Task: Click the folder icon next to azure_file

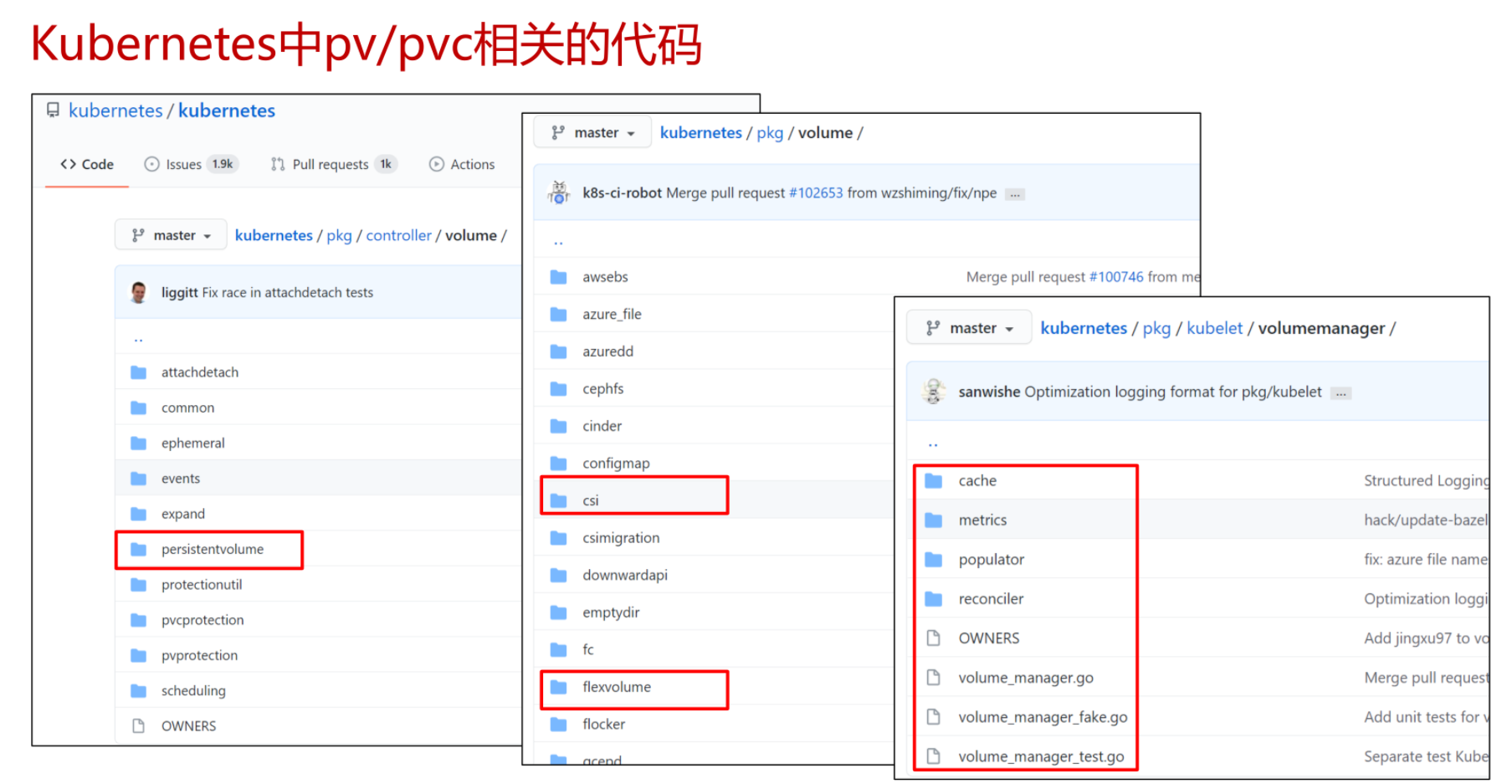Action: [x=559, y=315]
